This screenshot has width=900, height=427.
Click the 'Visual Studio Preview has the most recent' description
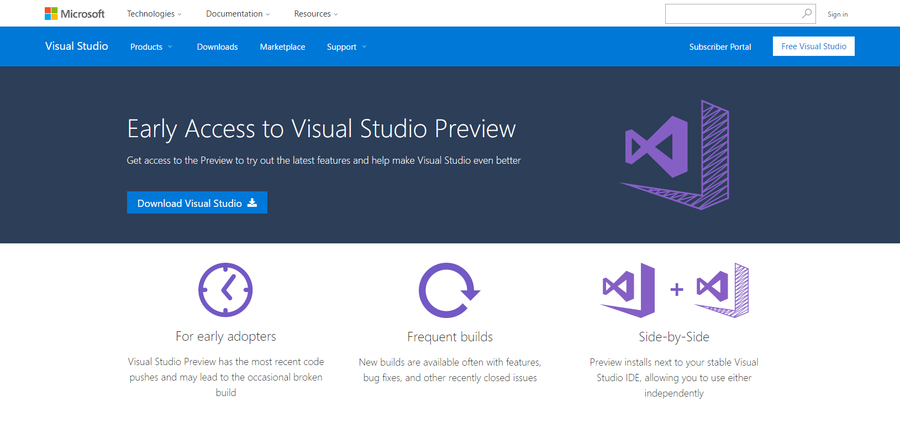click(226, 378)
